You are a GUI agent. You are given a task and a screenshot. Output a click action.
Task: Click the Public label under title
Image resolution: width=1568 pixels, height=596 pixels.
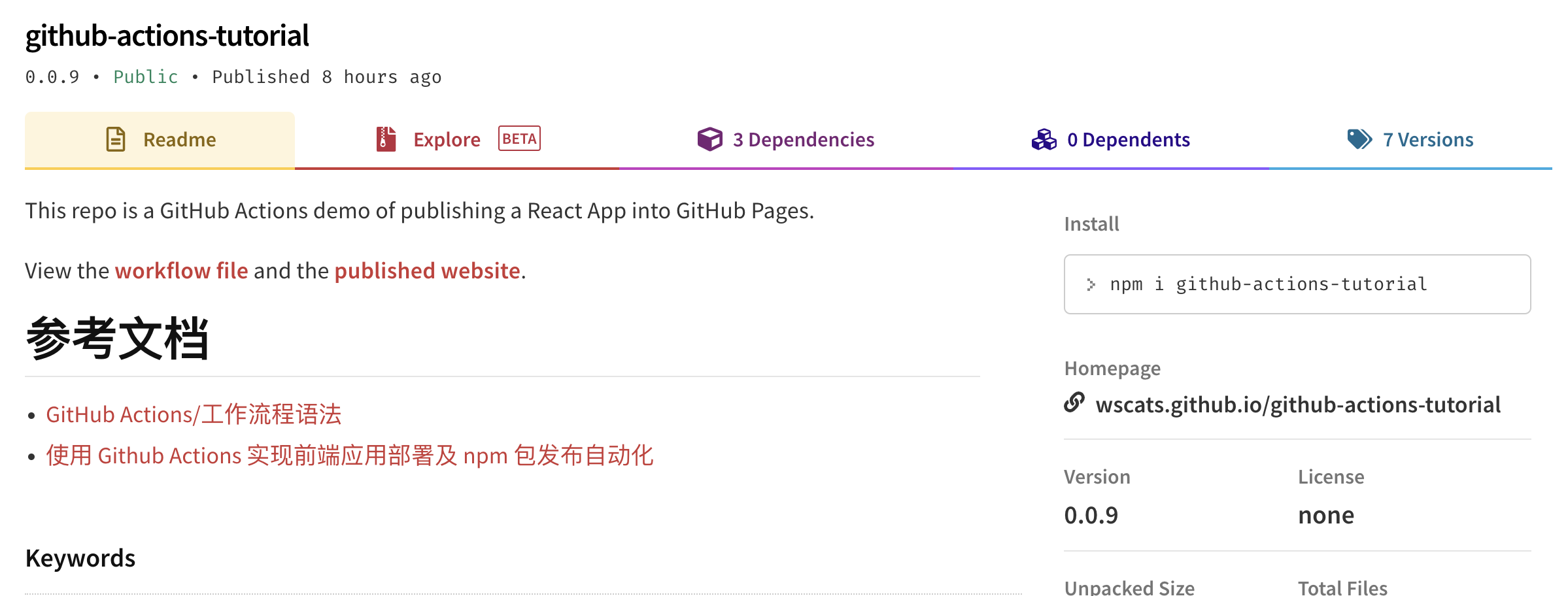point(146,77)
